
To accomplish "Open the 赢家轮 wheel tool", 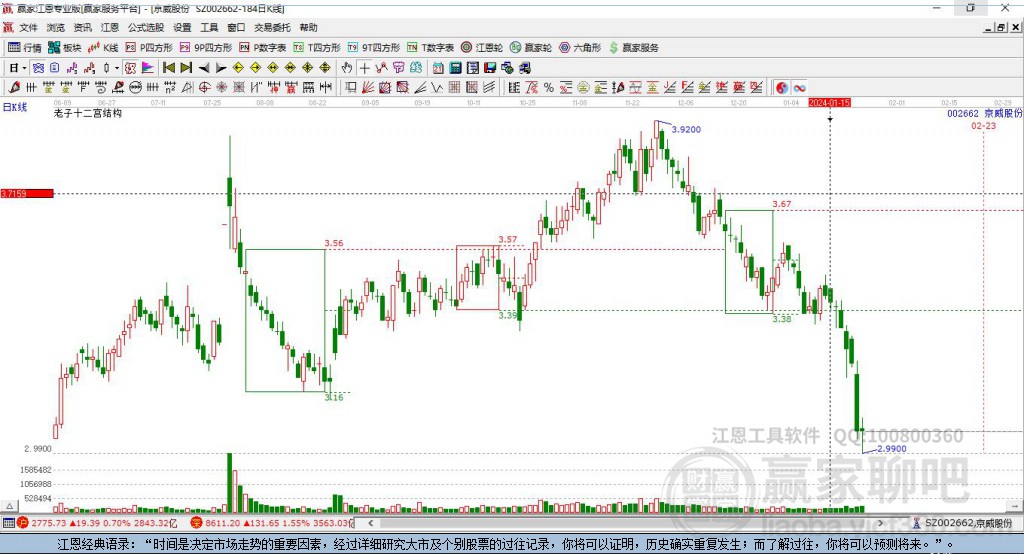I will click(530, 48).
